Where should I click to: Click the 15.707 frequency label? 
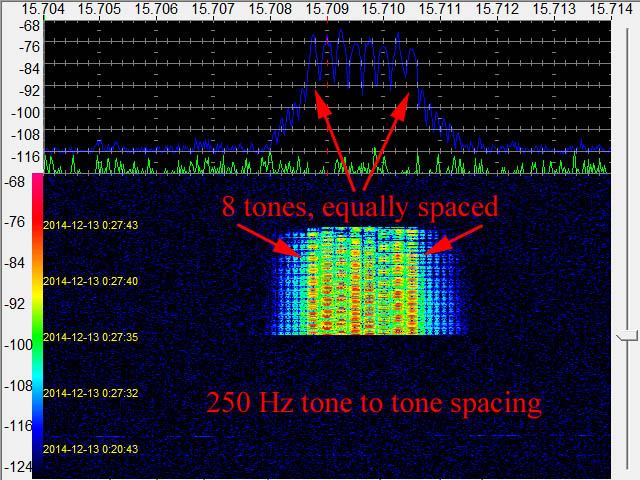(x=213, y=9)
